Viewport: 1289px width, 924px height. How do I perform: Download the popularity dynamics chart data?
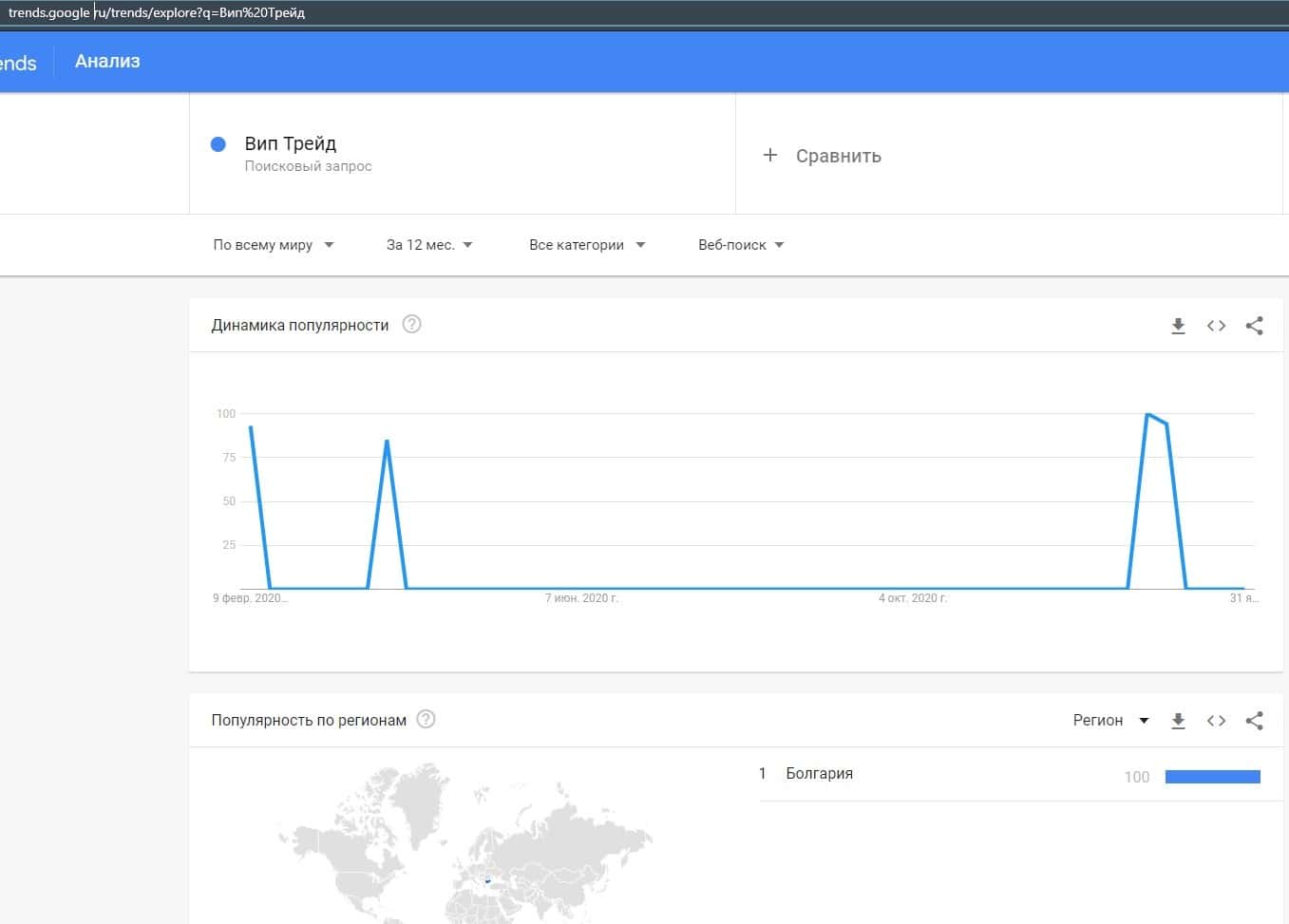coord(1178,326)
